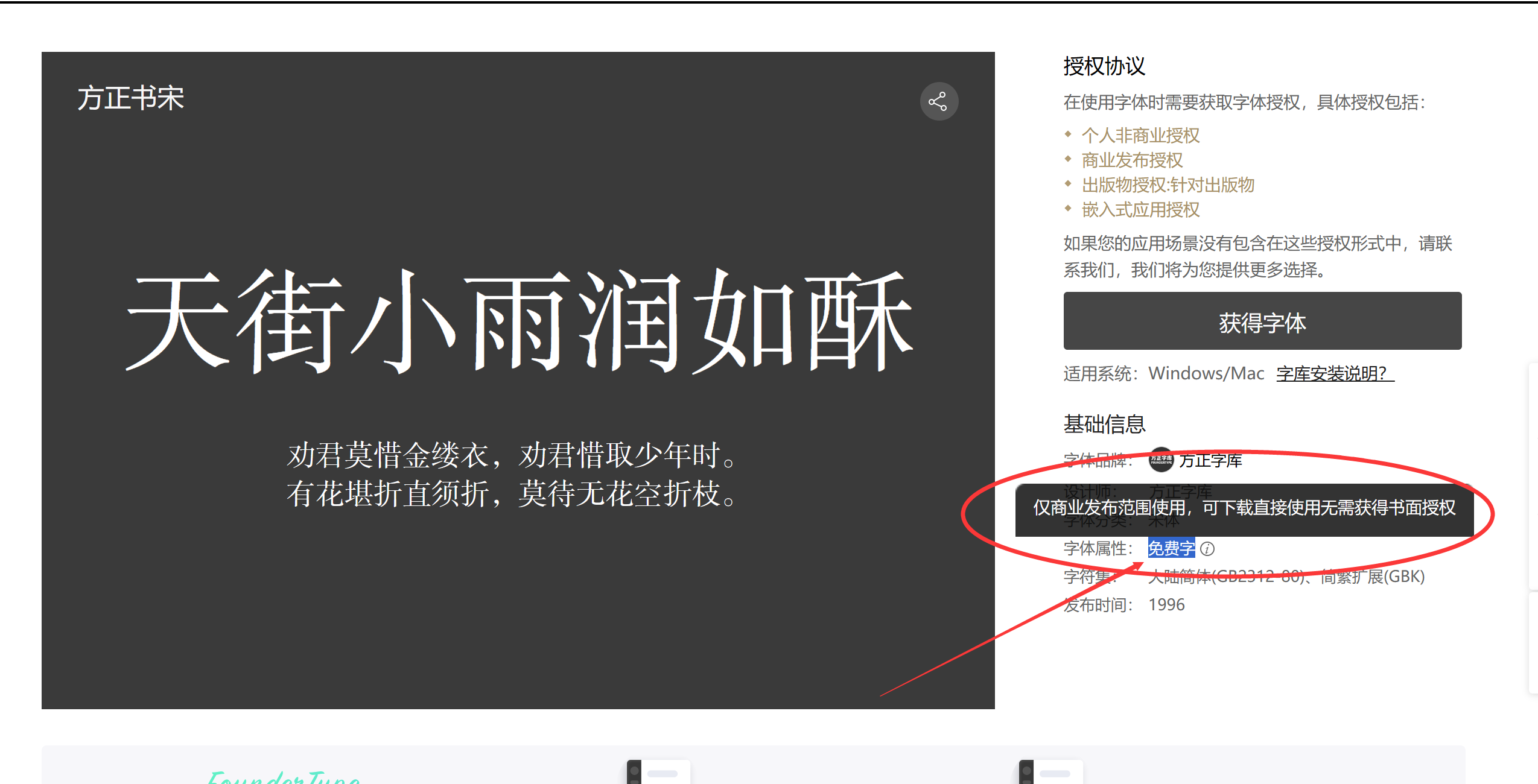Image resolution: width=1538 pixels, height=784 pixels.
Task: Click the 获得字体 button
Action: click(1262, 321)
